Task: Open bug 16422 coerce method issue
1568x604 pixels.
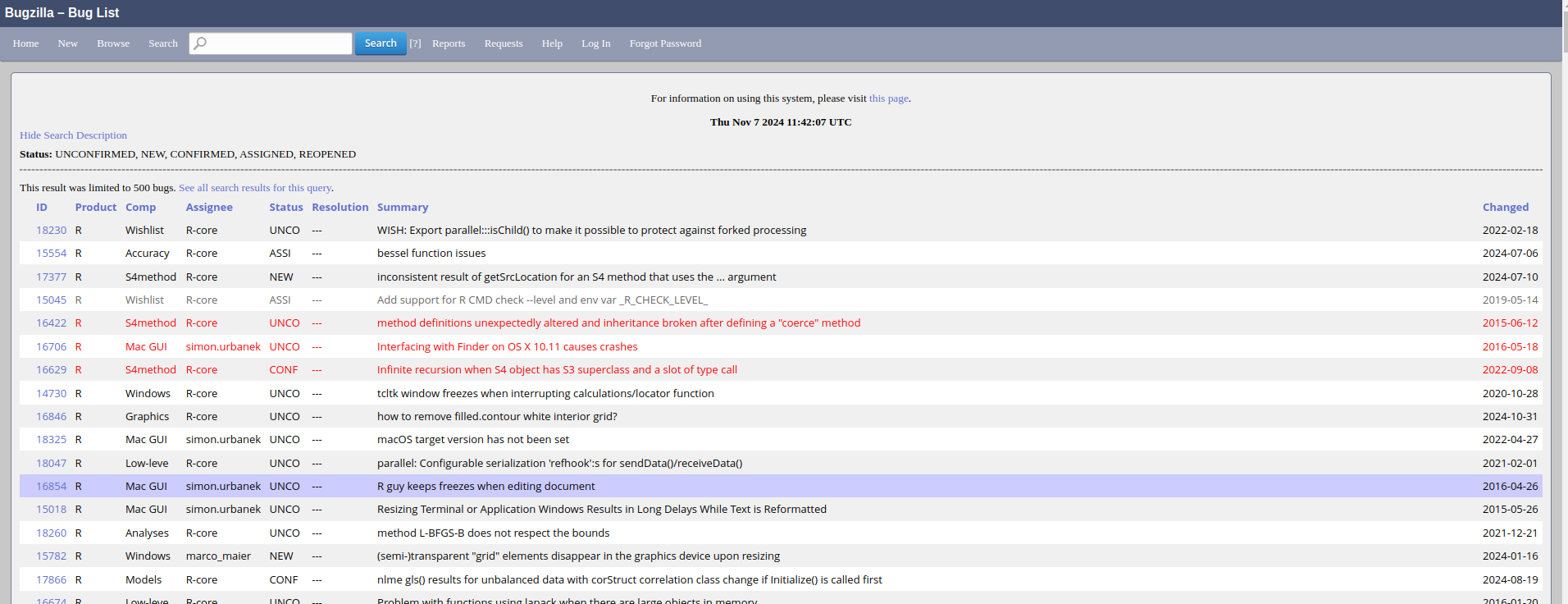Action: coord(51,323)
